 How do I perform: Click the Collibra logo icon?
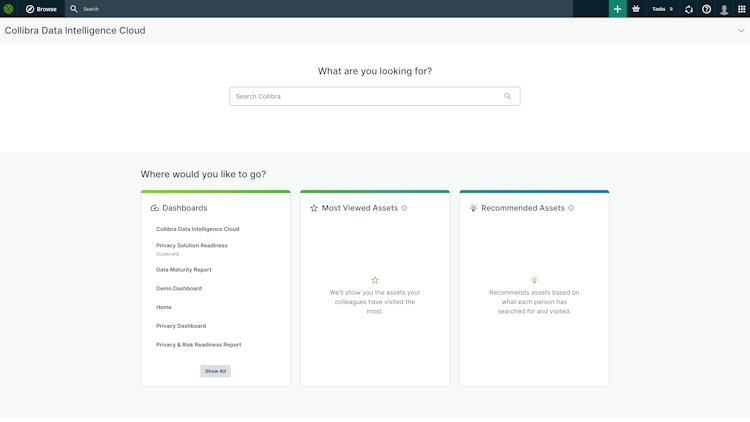[x=8, y=9]
